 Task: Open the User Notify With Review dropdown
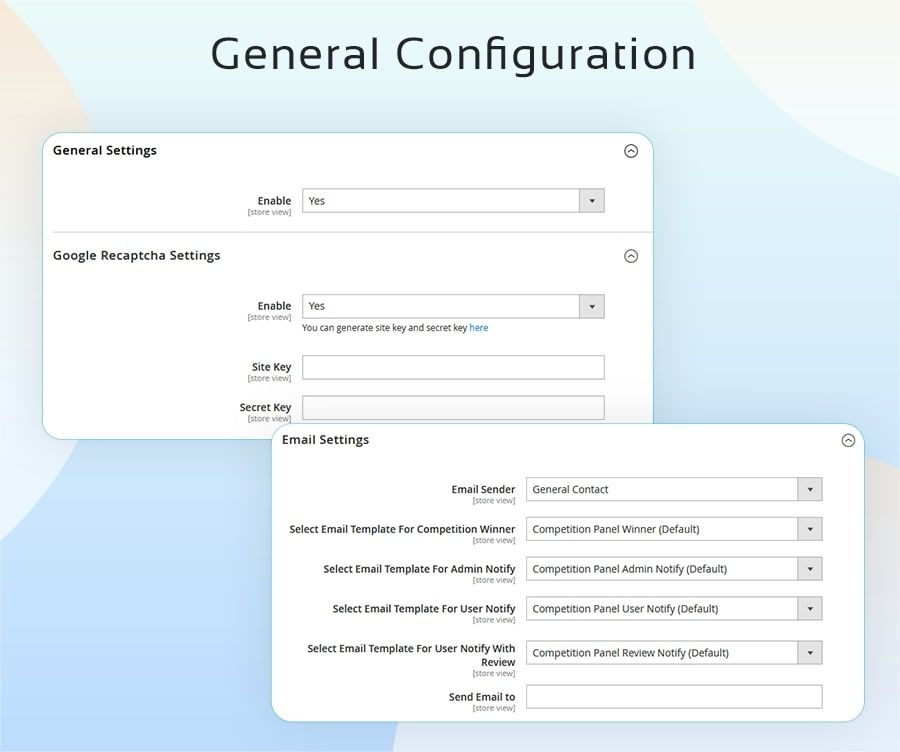tap(674, 653)
